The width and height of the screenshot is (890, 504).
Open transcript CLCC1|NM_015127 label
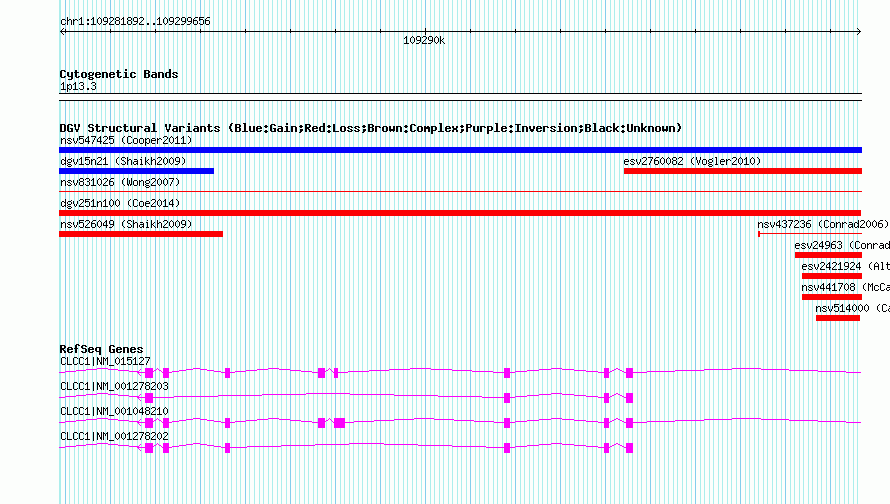point(105,362)
